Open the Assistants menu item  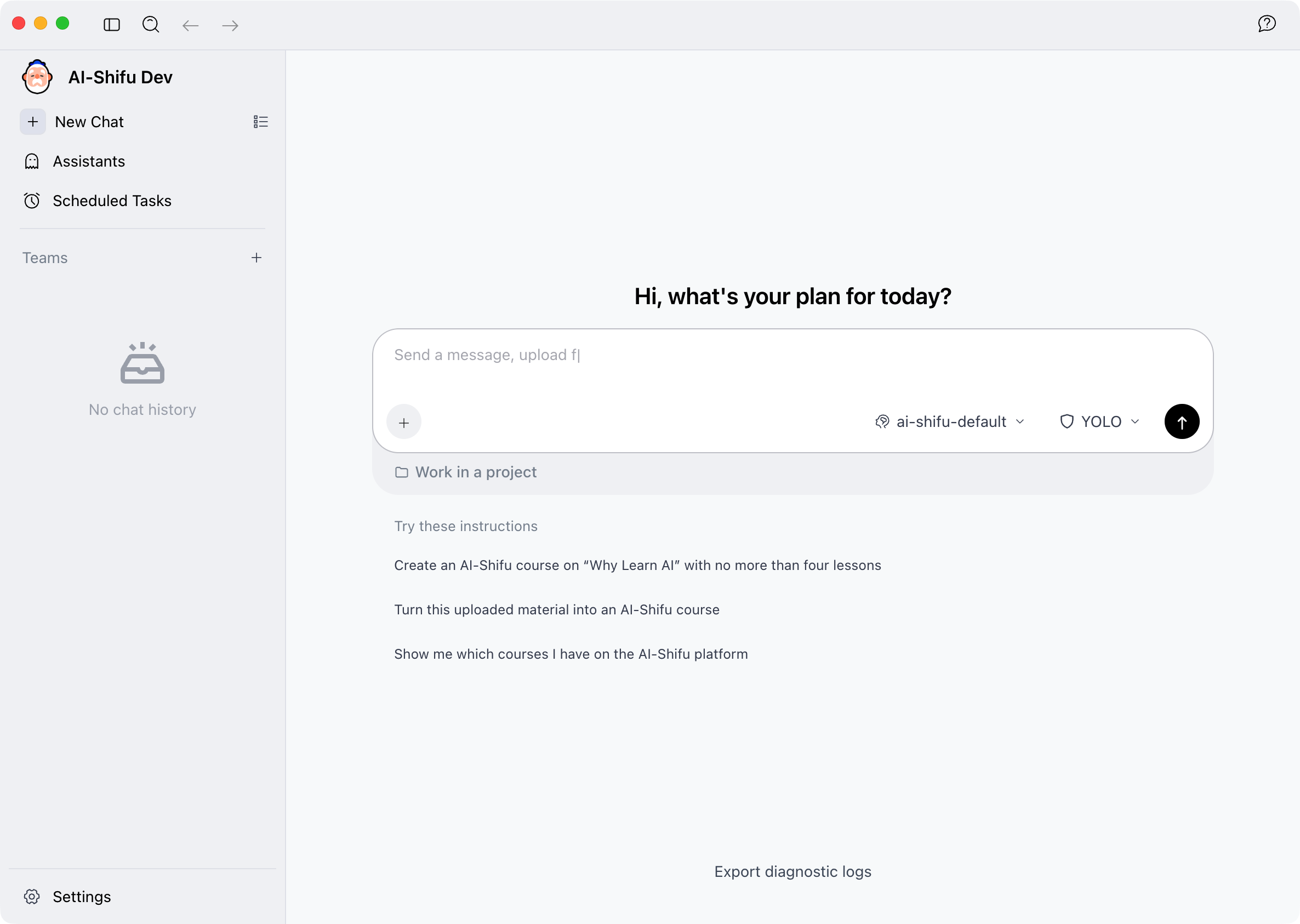(142, 162)
